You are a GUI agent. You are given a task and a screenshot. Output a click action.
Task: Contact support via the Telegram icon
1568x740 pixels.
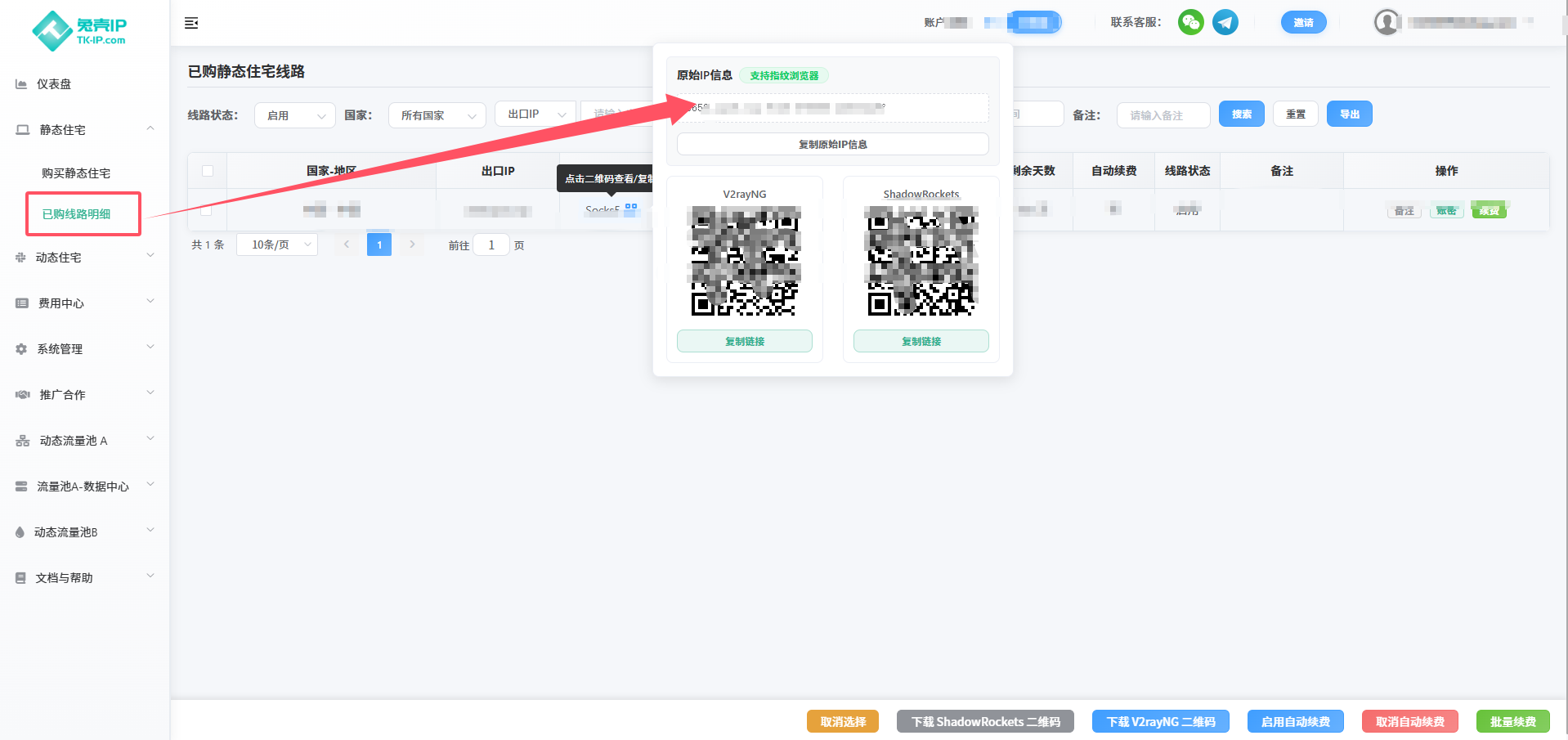(1225, 22)
